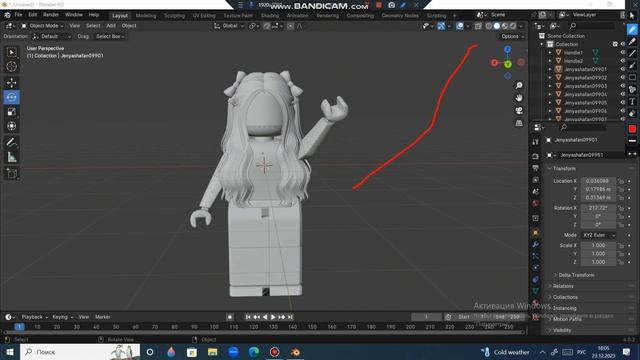Viewport: 640px width, 360px height.
Task: Expand the Relations panel
Action: (562, 286)
